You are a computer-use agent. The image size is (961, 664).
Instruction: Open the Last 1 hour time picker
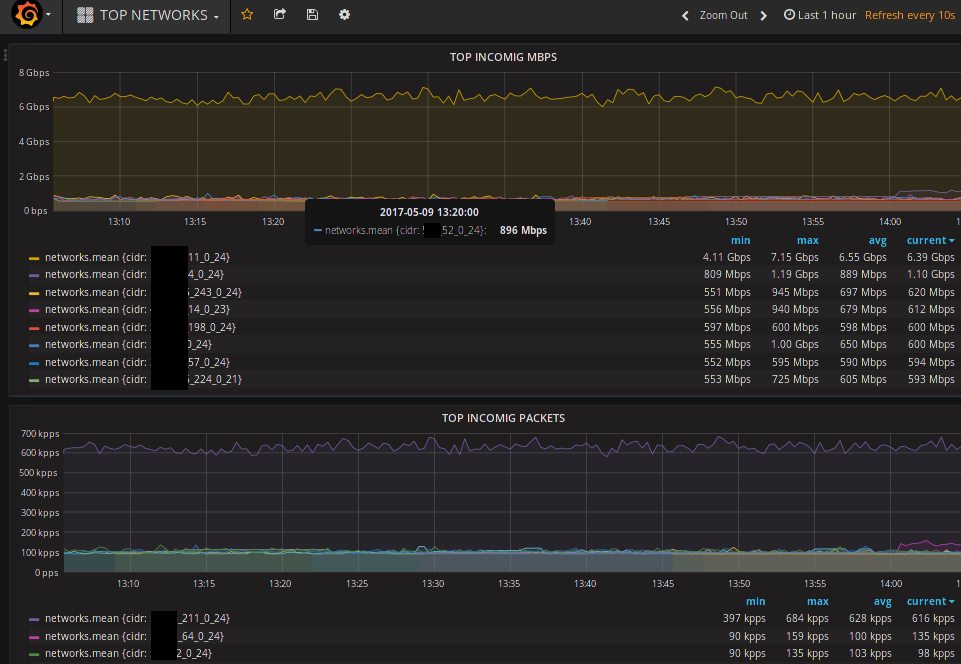click(826, 16)
